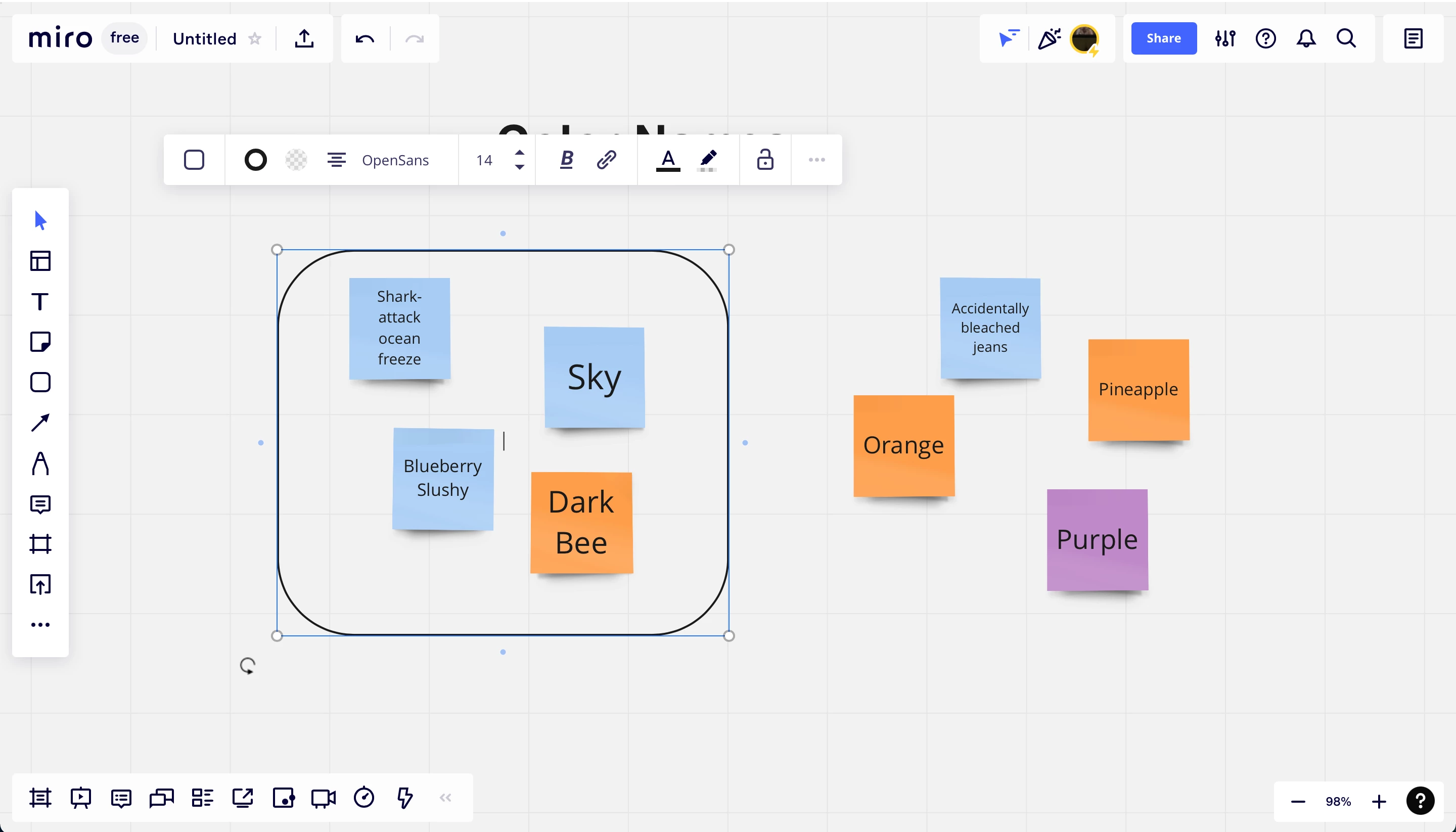1456x832 pixels.
Task: Select the Comment tool in sidebar
Action: click(x=40, y=504)
